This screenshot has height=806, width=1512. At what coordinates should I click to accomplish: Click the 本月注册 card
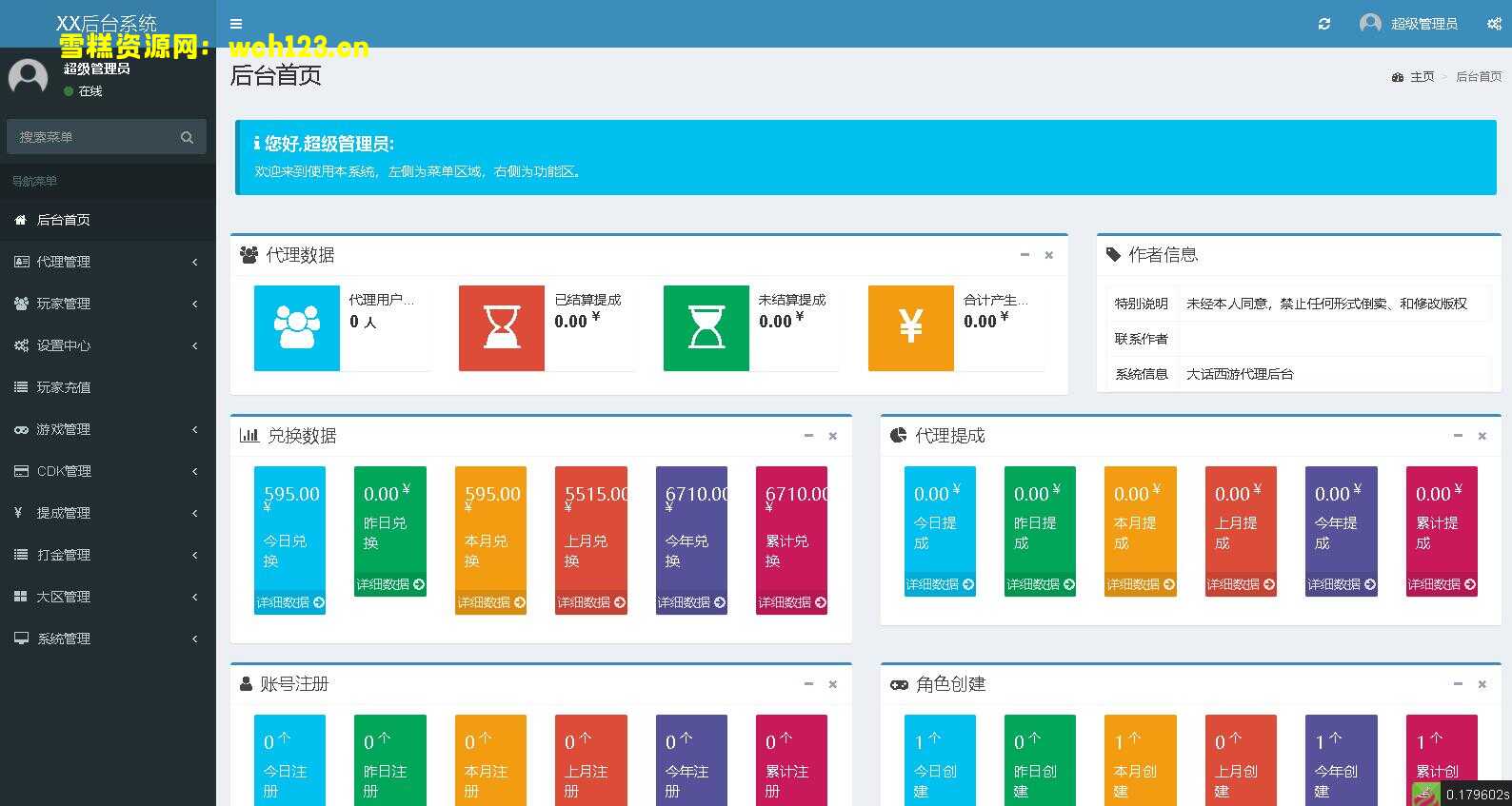(x=491, y=760)
